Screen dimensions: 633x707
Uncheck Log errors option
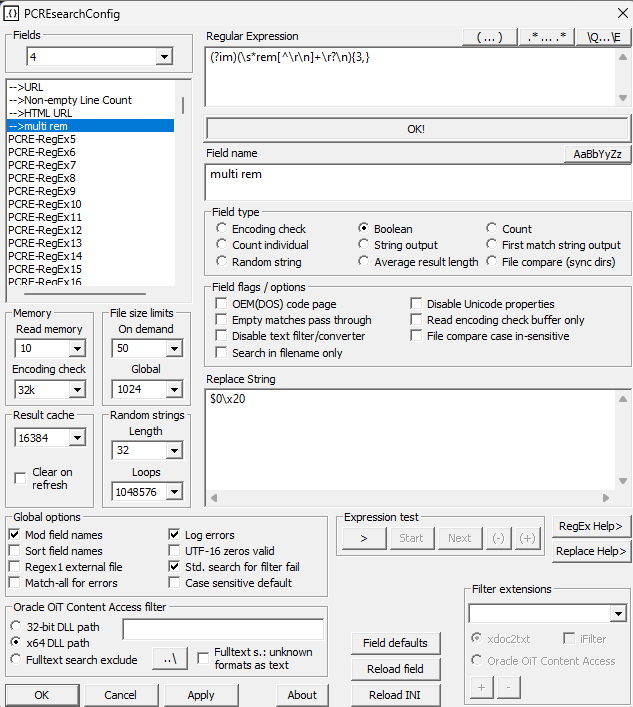point(174,535)
